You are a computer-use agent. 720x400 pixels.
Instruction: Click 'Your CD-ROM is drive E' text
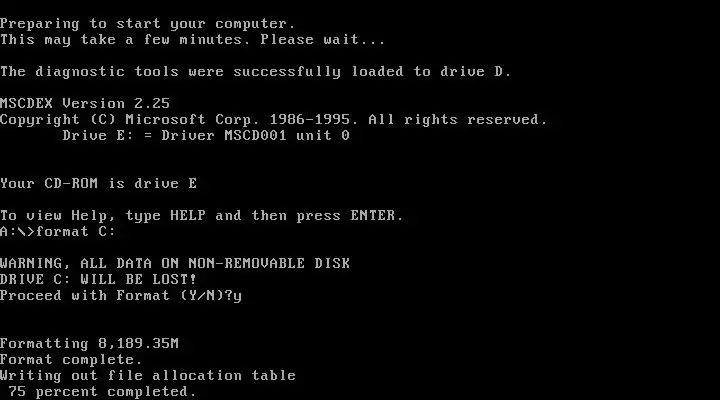(99, 183)
